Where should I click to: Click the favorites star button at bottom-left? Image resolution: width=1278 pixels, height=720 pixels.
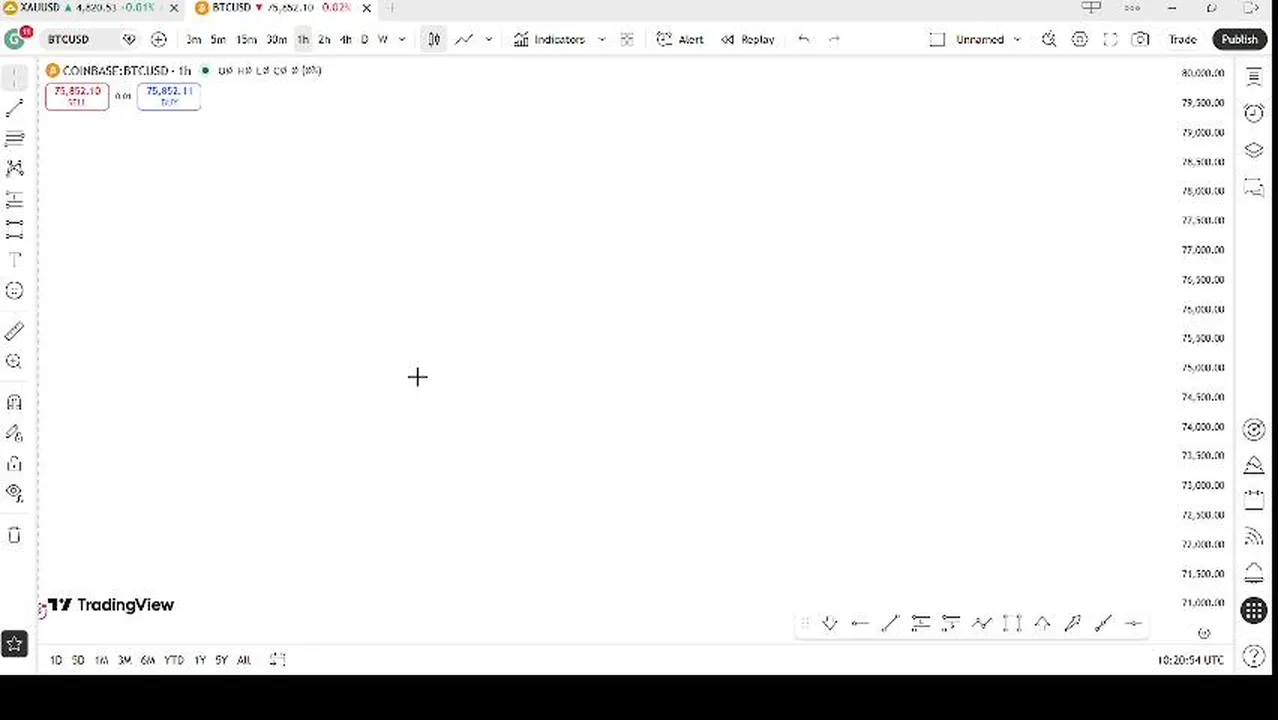[14, 644]
